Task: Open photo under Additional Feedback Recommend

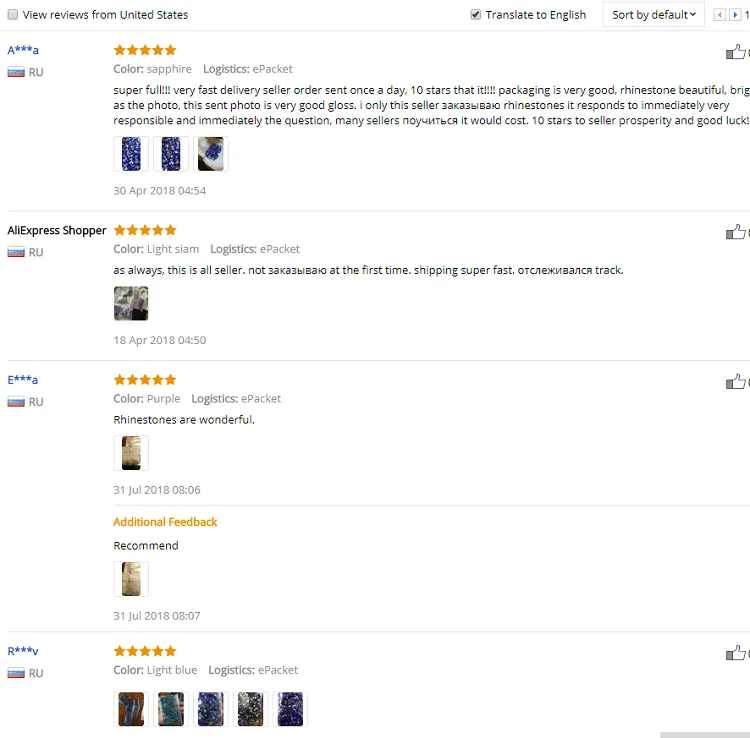Action: click(x=131, y=579)
